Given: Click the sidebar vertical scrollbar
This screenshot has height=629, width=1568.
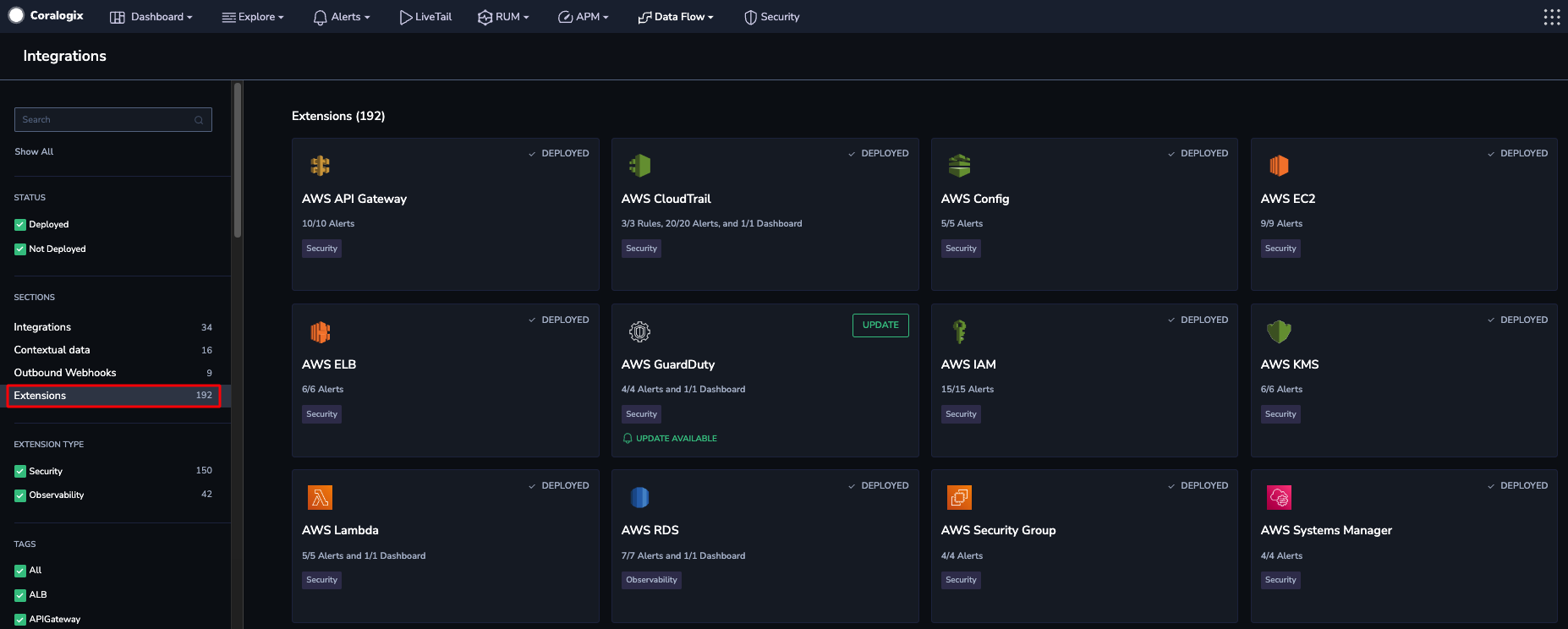Looking at the screenshot, I should (x=238, y=161).
